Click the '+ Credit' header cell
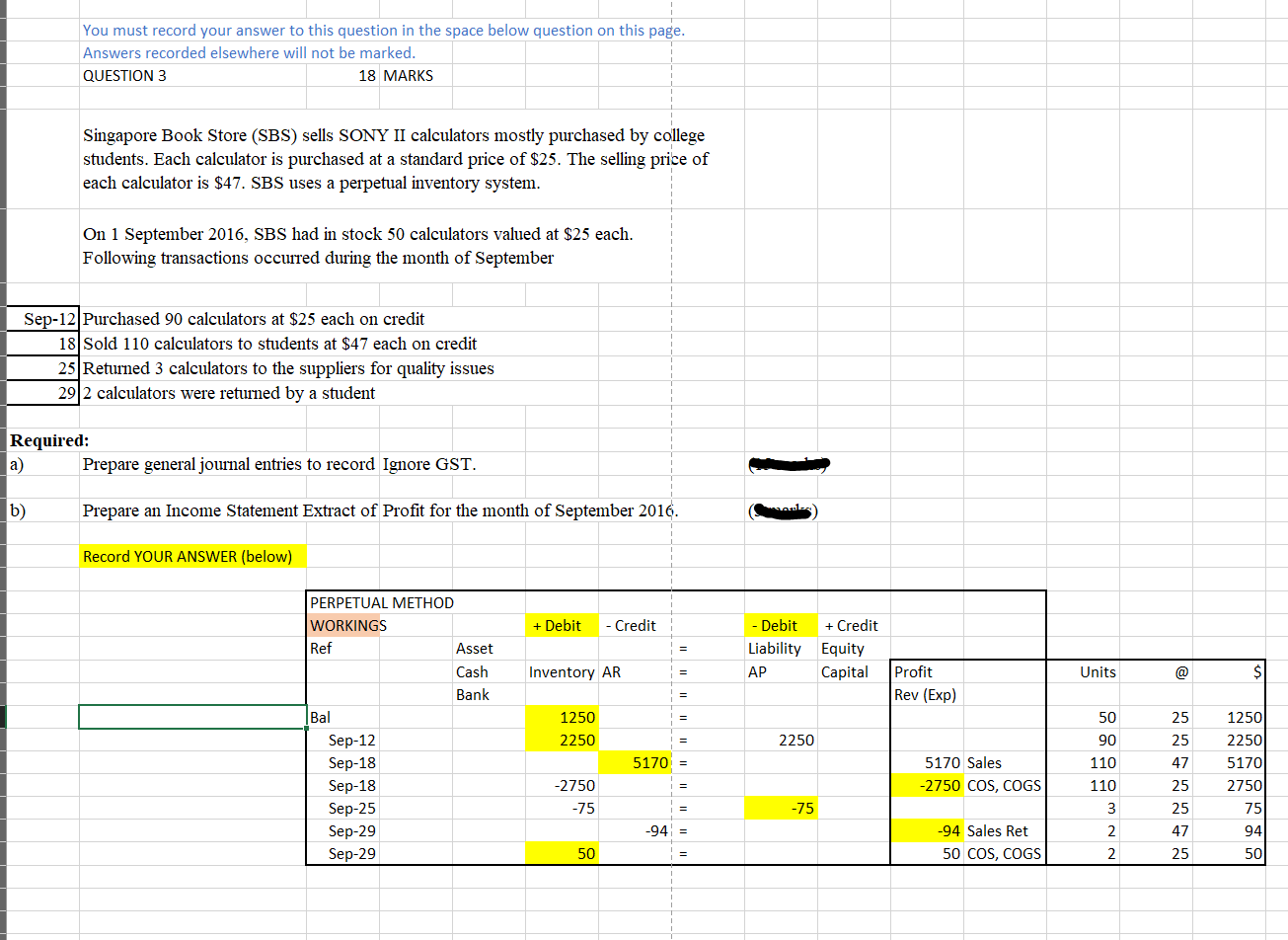1288x940 pixels. 852,626
